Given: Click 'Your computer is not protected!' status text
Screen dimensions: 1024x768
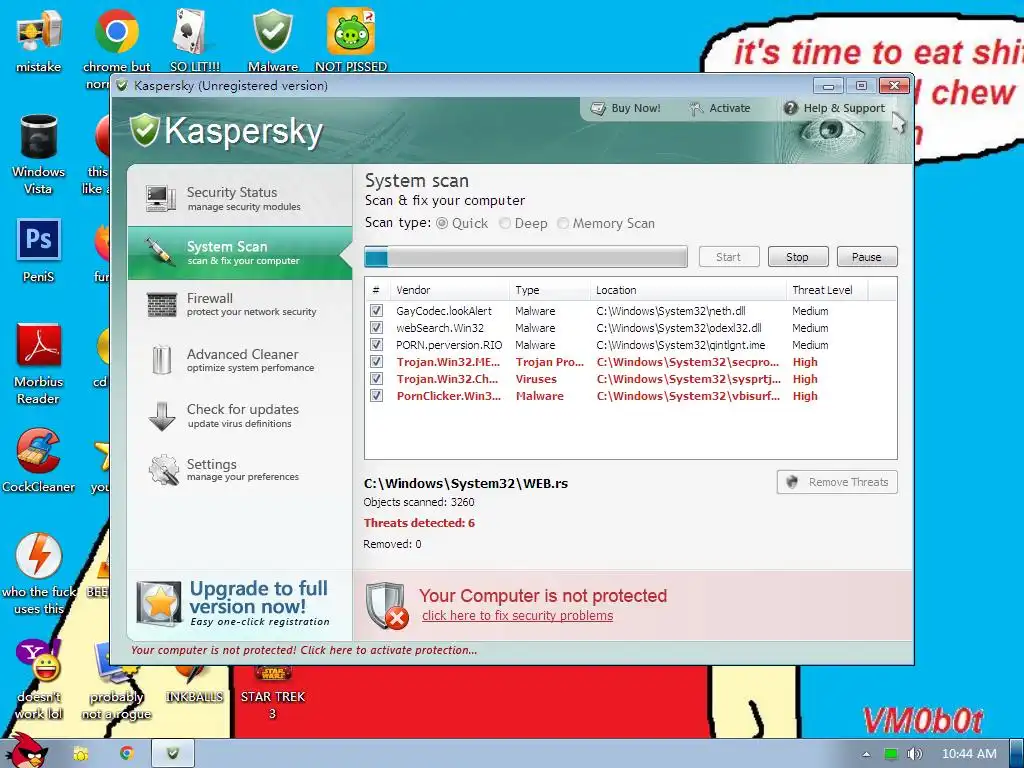Looking at the screenshot, I should point(304,650).
